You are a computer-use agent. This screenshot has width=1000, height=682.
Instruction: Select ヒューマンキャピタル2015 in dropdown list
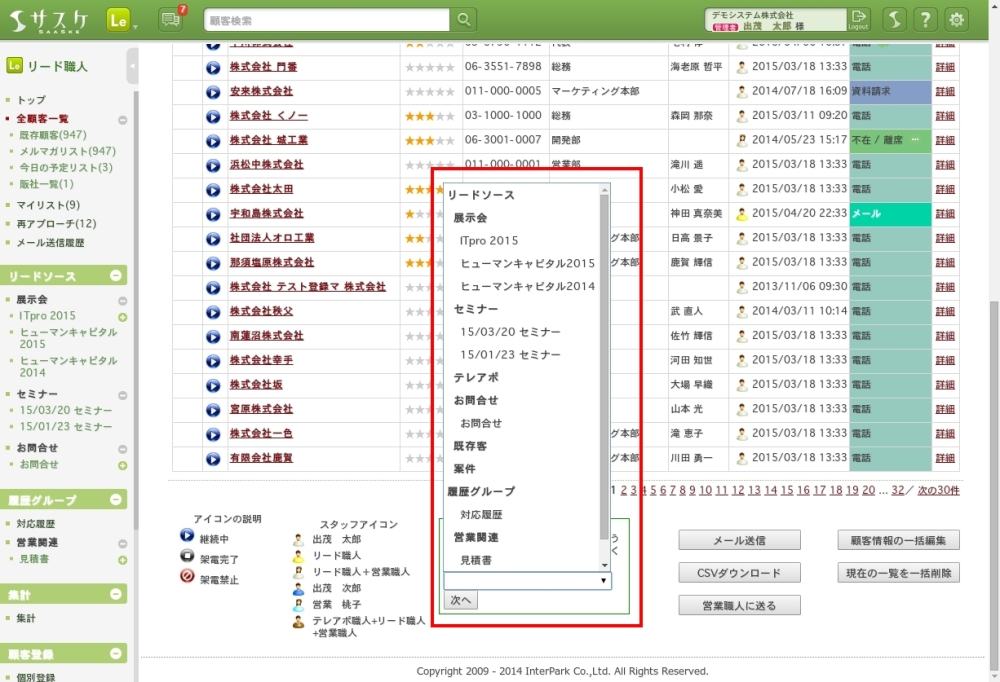pos(527,263)
